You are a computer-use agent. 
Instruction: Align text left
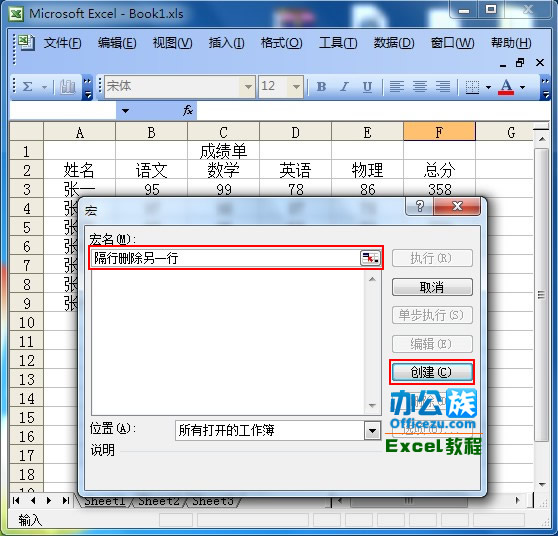(x=397, y=87)
